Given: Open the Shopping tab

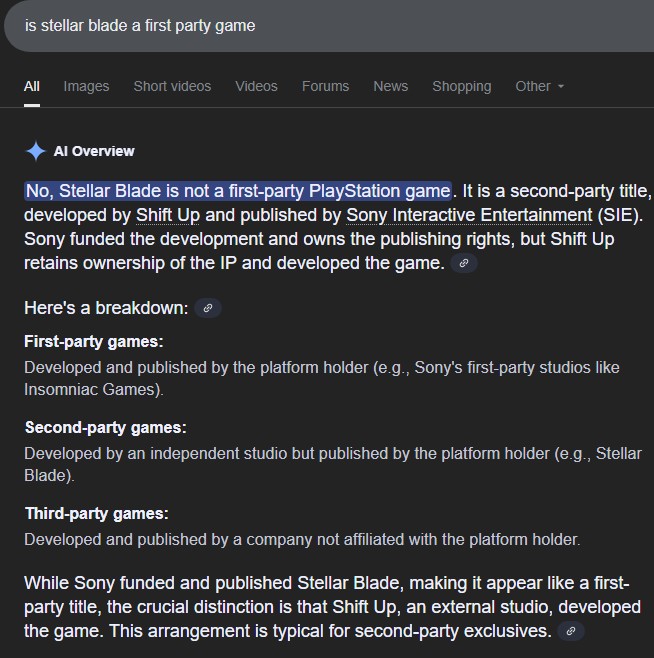Looking at the screenshot, I should click(462, 86).
